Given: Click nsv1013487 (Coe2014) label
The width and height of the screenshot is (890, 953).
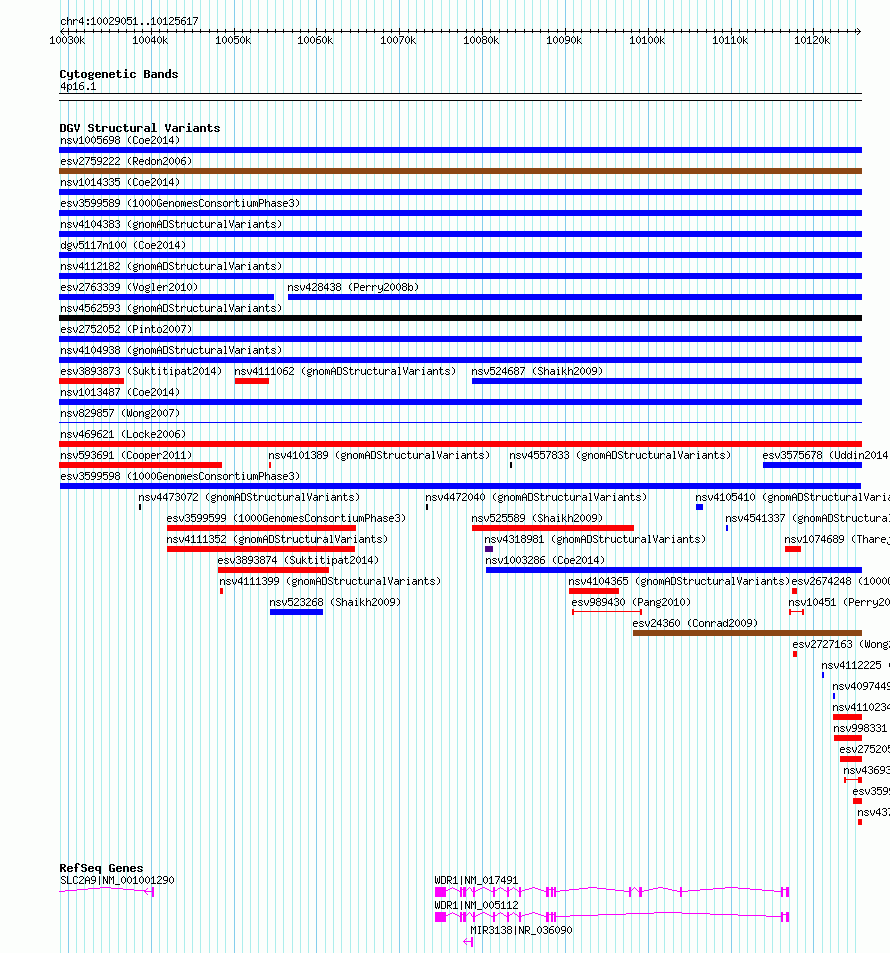Looking at the screenshot, I should [120, 393].
